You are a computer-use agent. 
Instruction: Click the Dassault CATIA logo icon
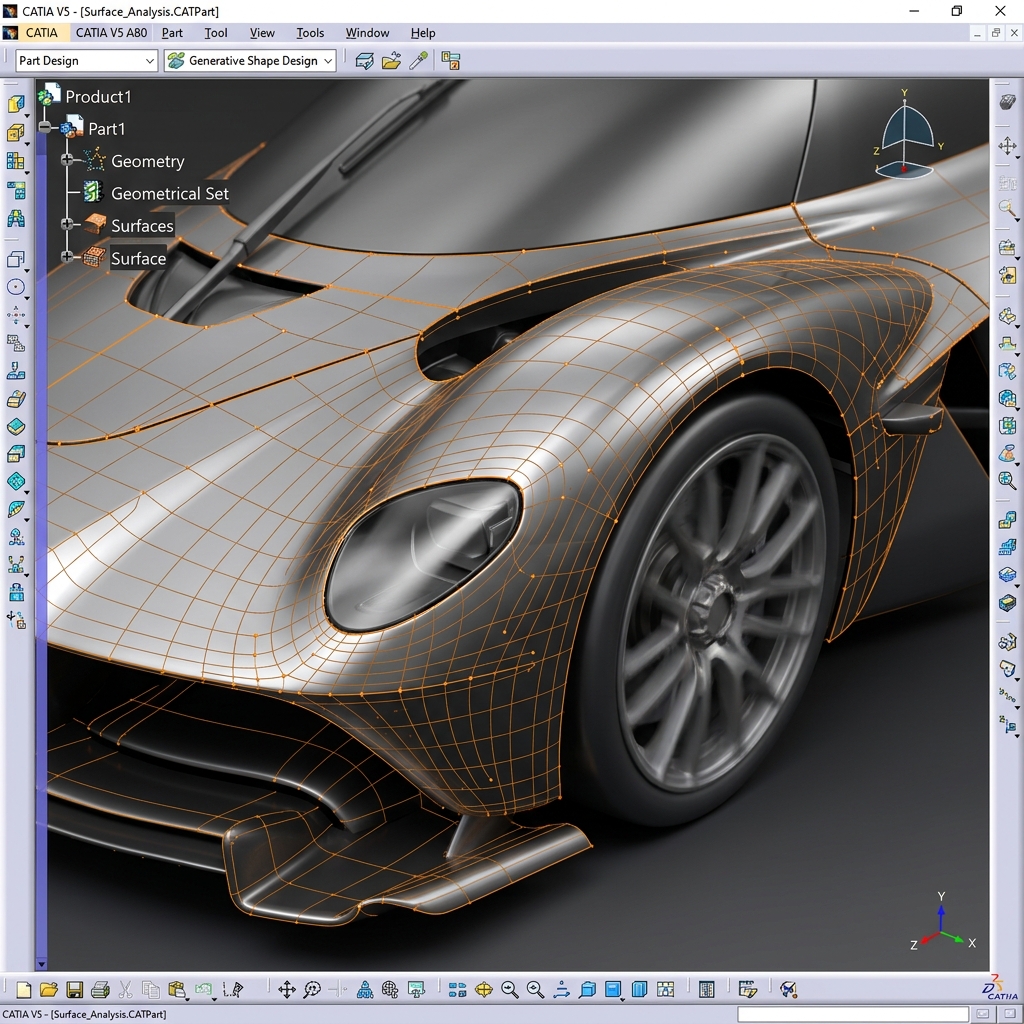(1000, 988)
